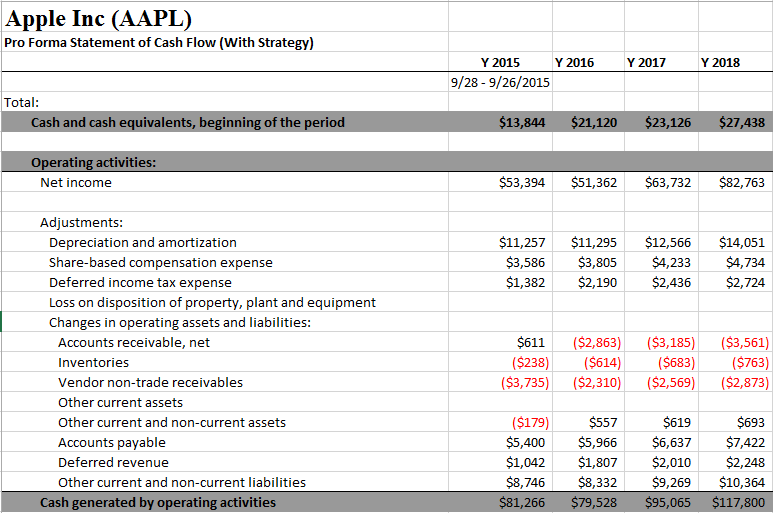The image size is (773, 513).
Task: Click the Y 2017 column header cell
Action: pyautogui.click(x=646, y=62)
